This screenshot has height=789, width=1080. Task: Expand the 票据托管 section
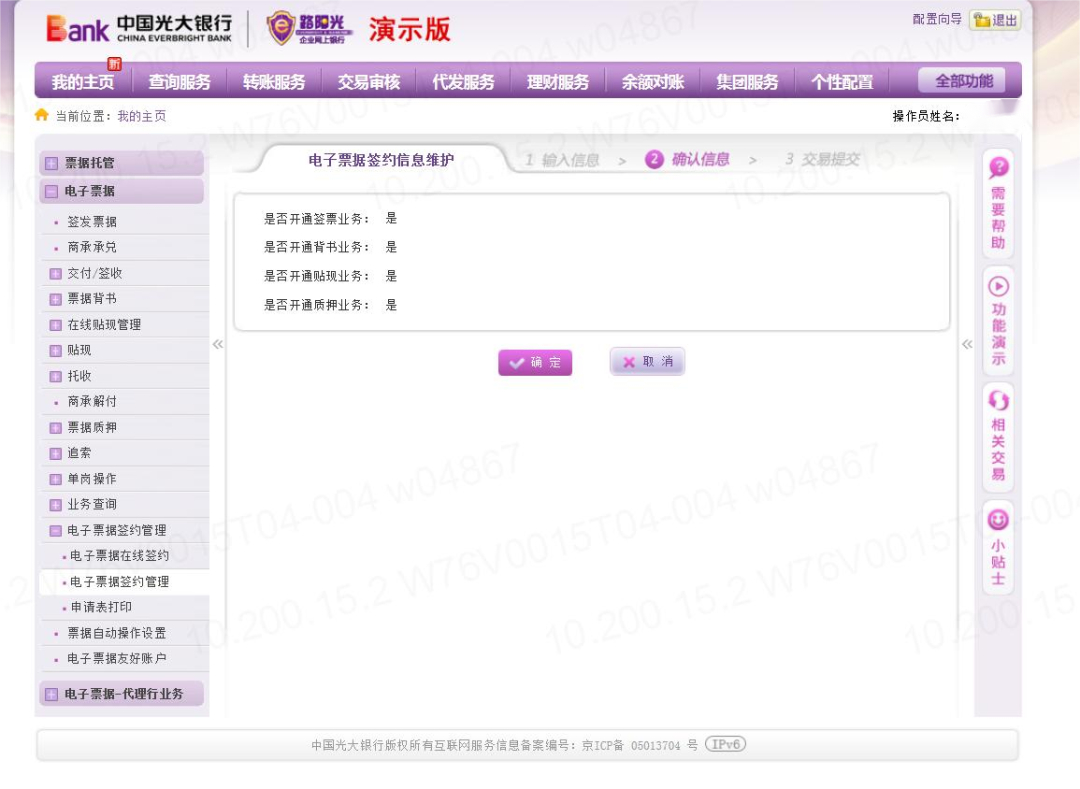pos(51,163)
